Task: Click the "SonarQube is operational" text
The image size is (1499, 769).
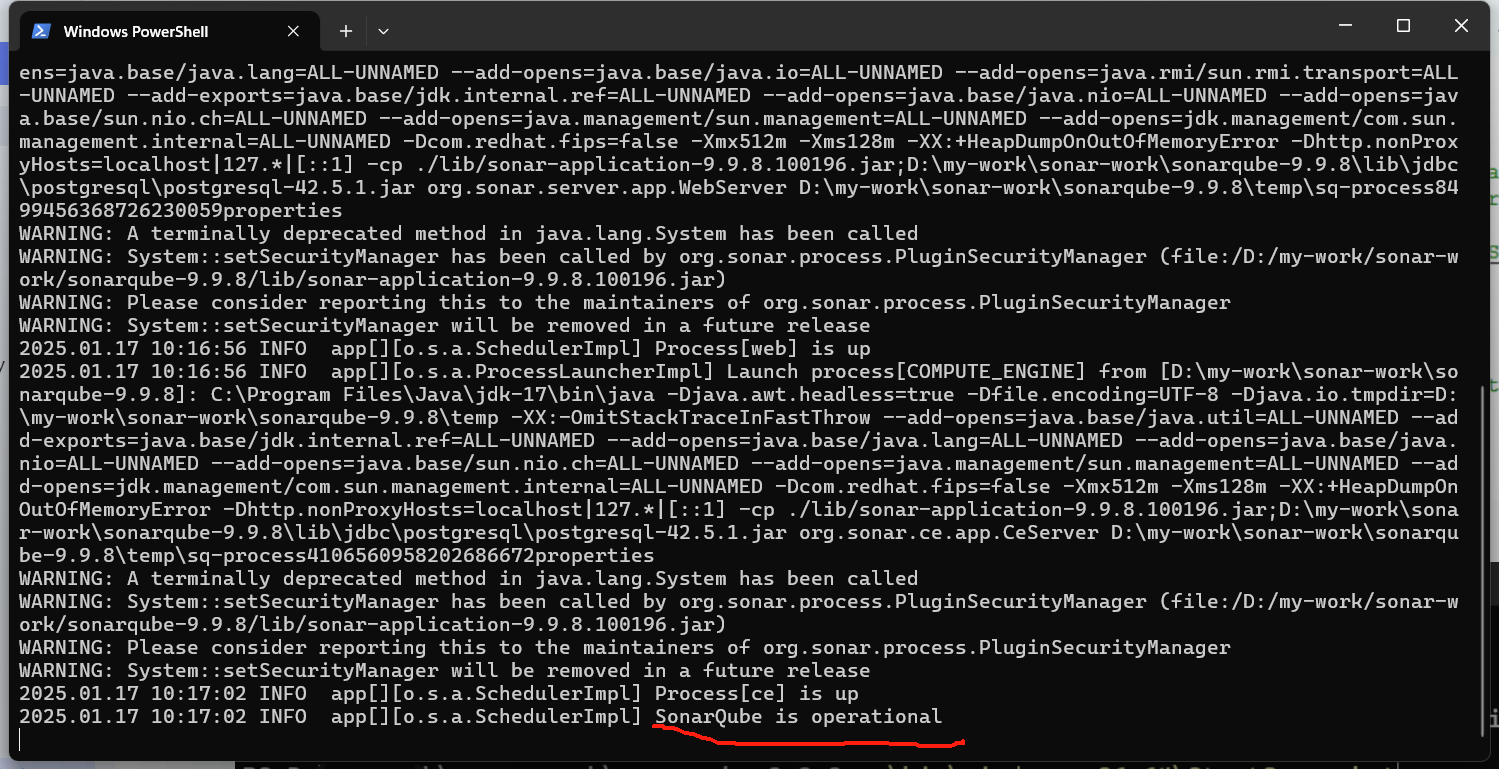Action: coord(798,716)
